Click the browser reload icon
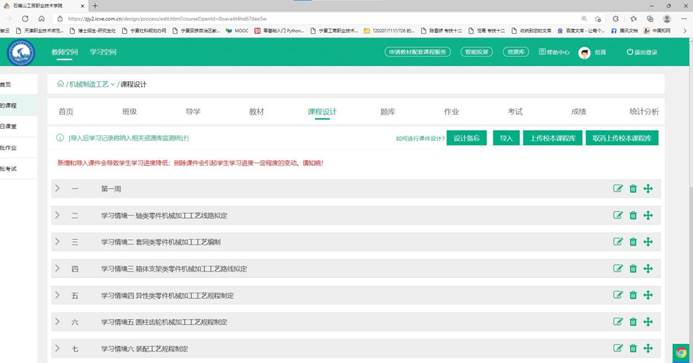693x363 pixels. 25,19
